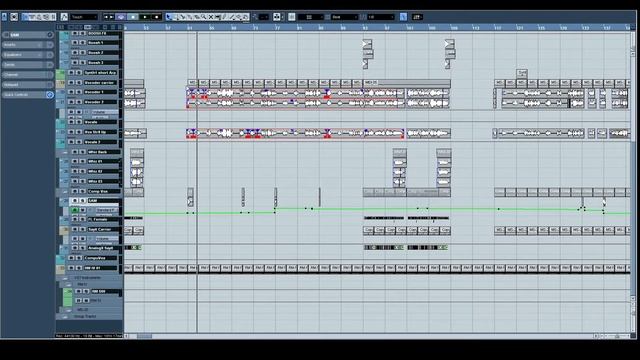Image resolution: width=640 pixels, height=360 pixels.
Task: Click the rightmost toolbar icon
Action: point(417,17)
